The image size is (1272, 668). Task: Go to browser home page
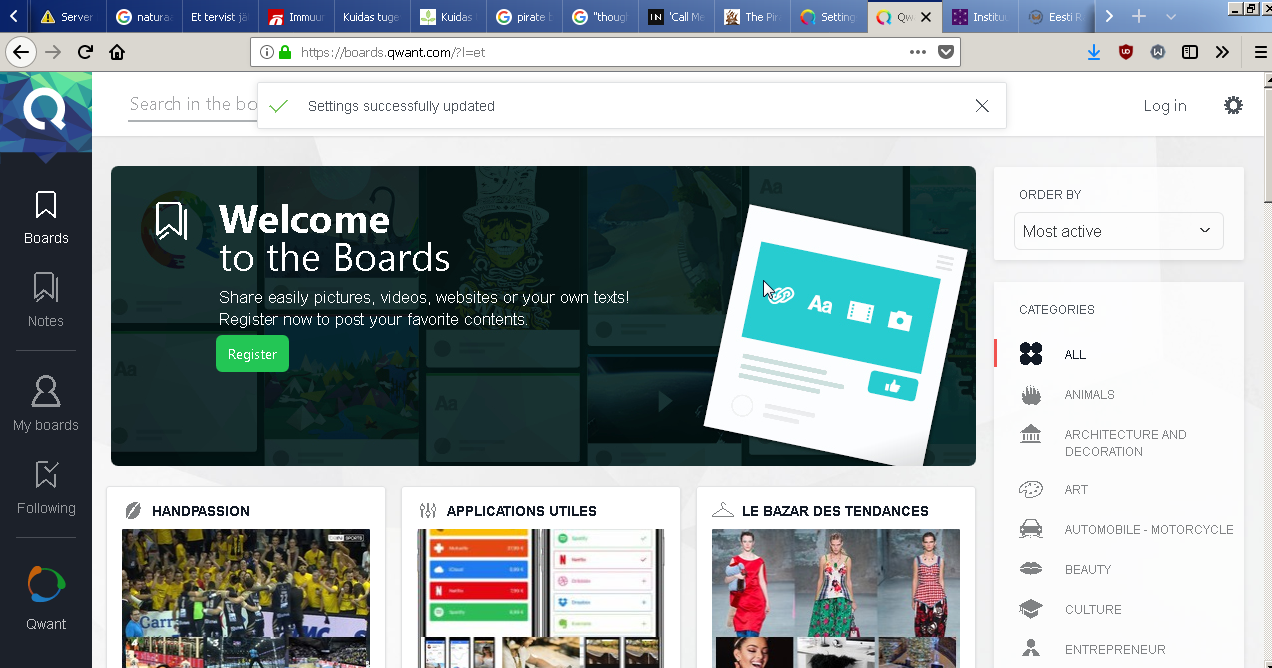(x=117, y=52)
